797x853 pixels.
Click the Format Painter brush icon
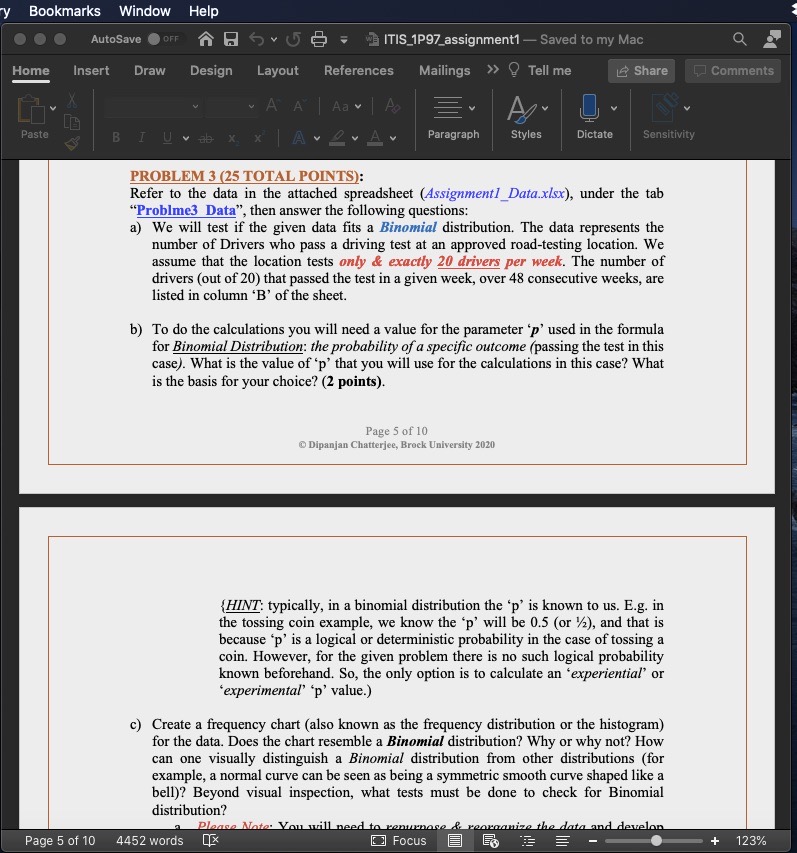(72, 144)
